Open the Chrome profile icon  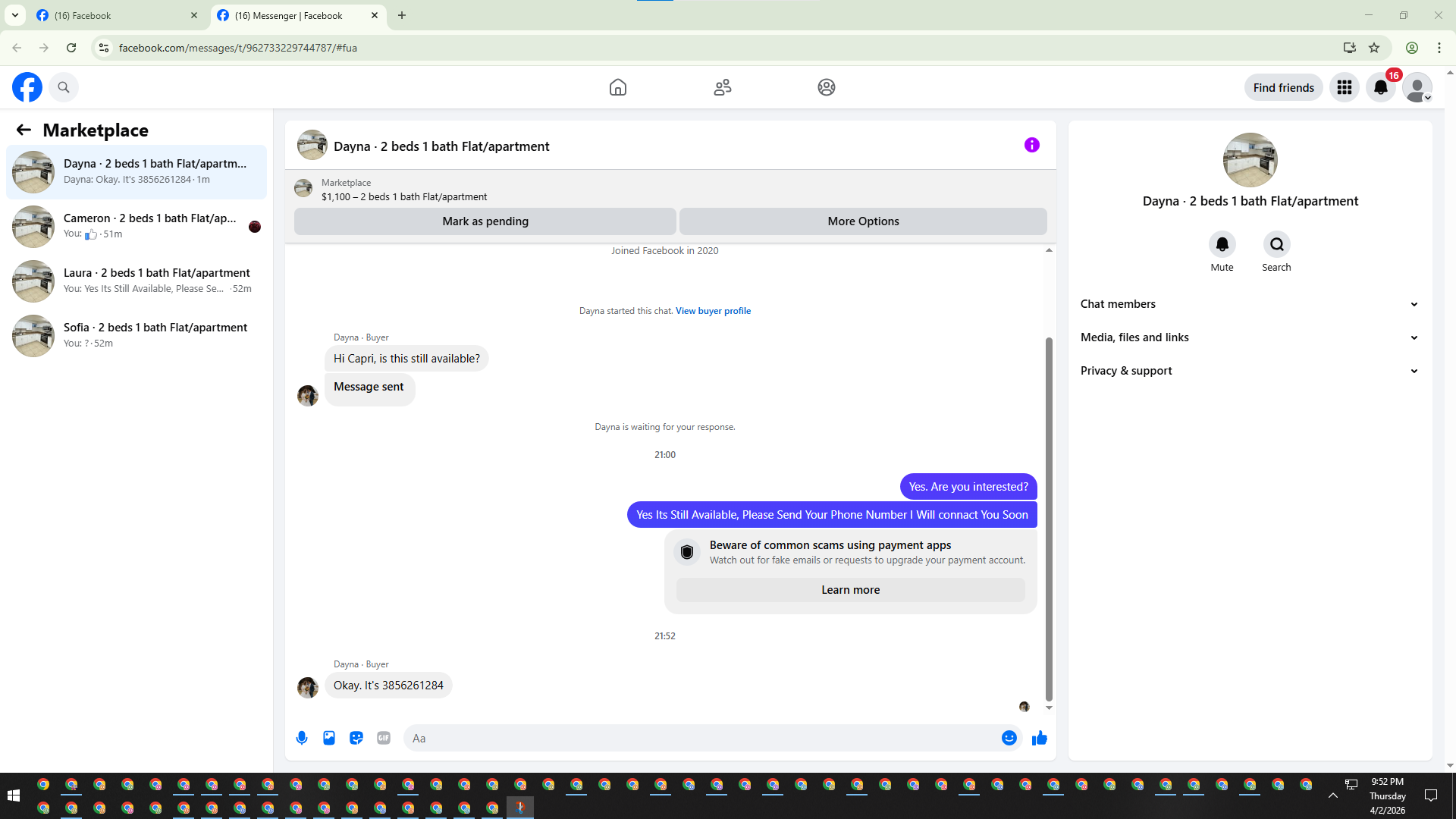1412,48
